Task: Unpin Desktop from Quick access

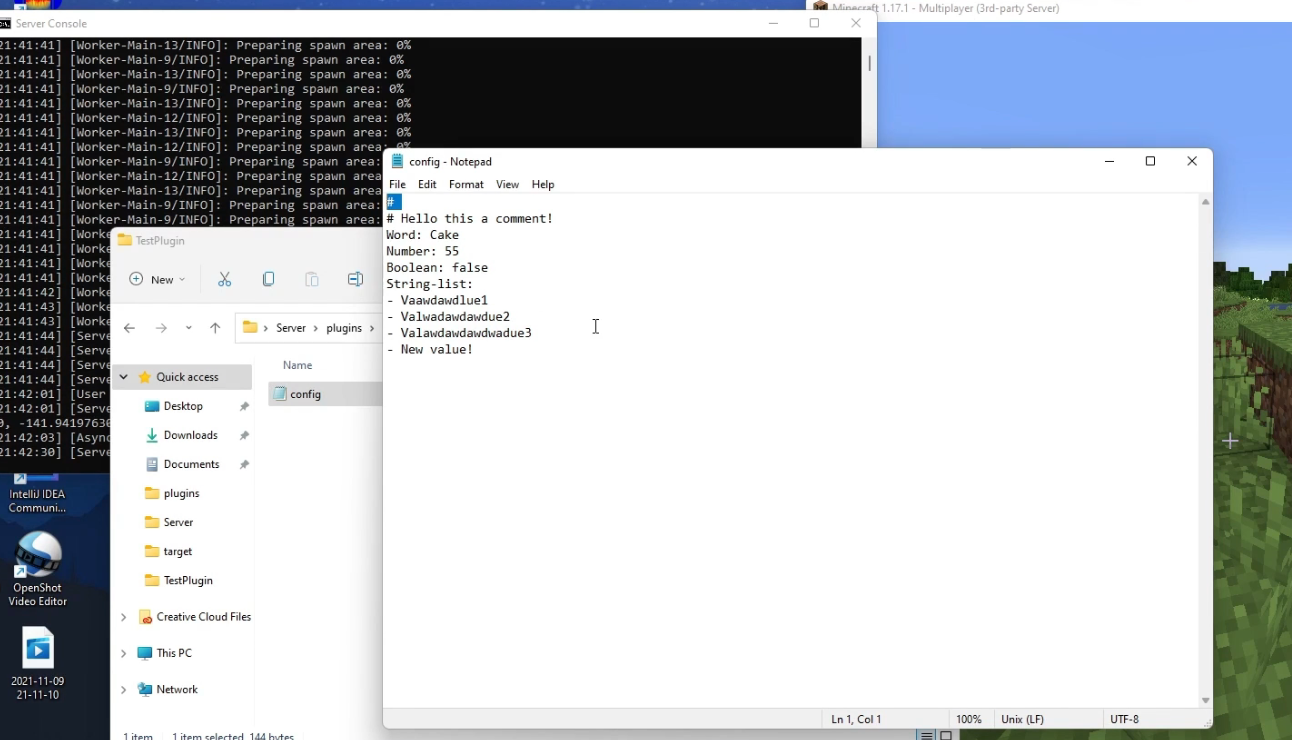Action: (244, 407)
